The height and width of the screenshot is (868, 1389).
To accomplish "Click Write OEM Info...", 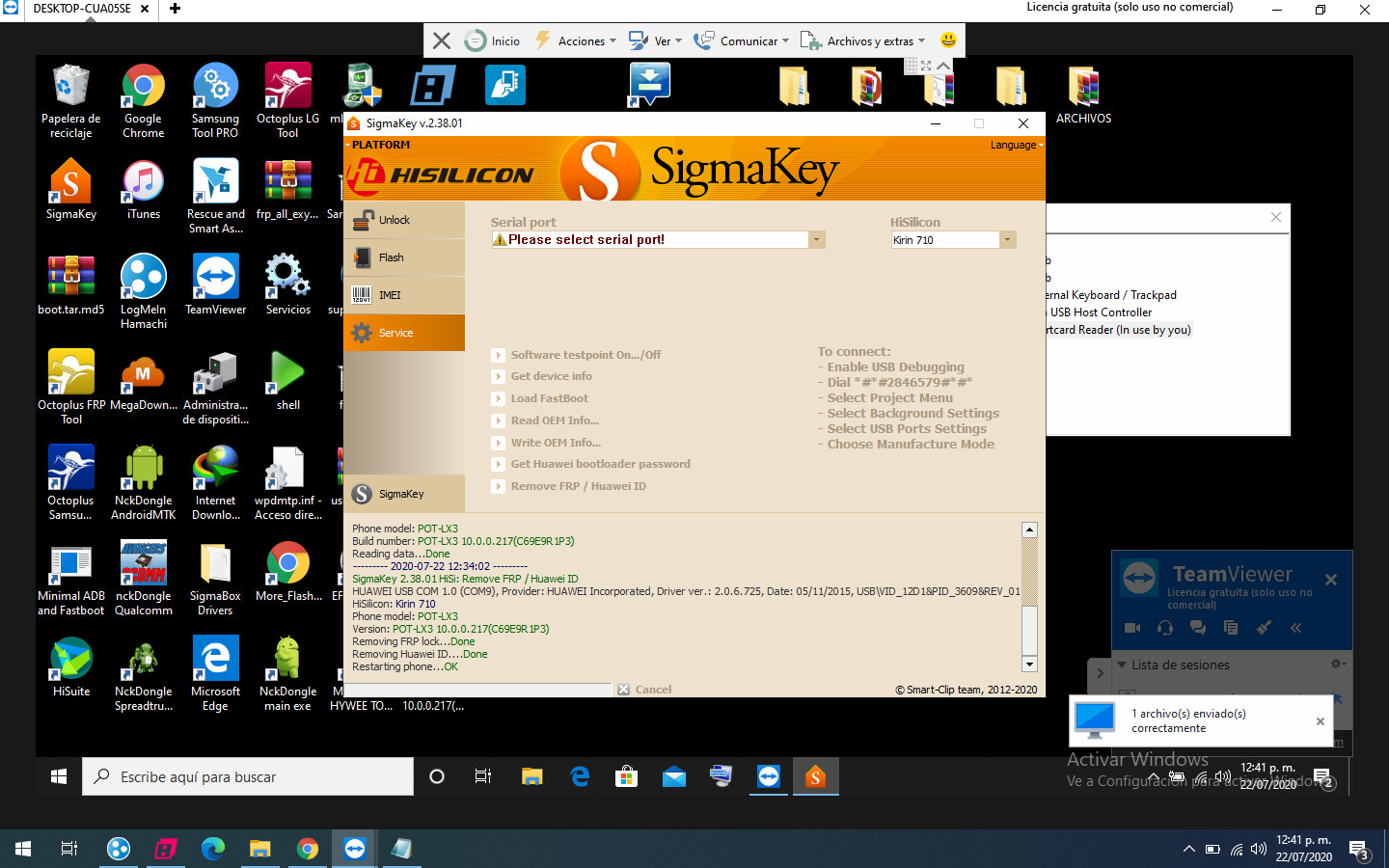I will point(556,443).
